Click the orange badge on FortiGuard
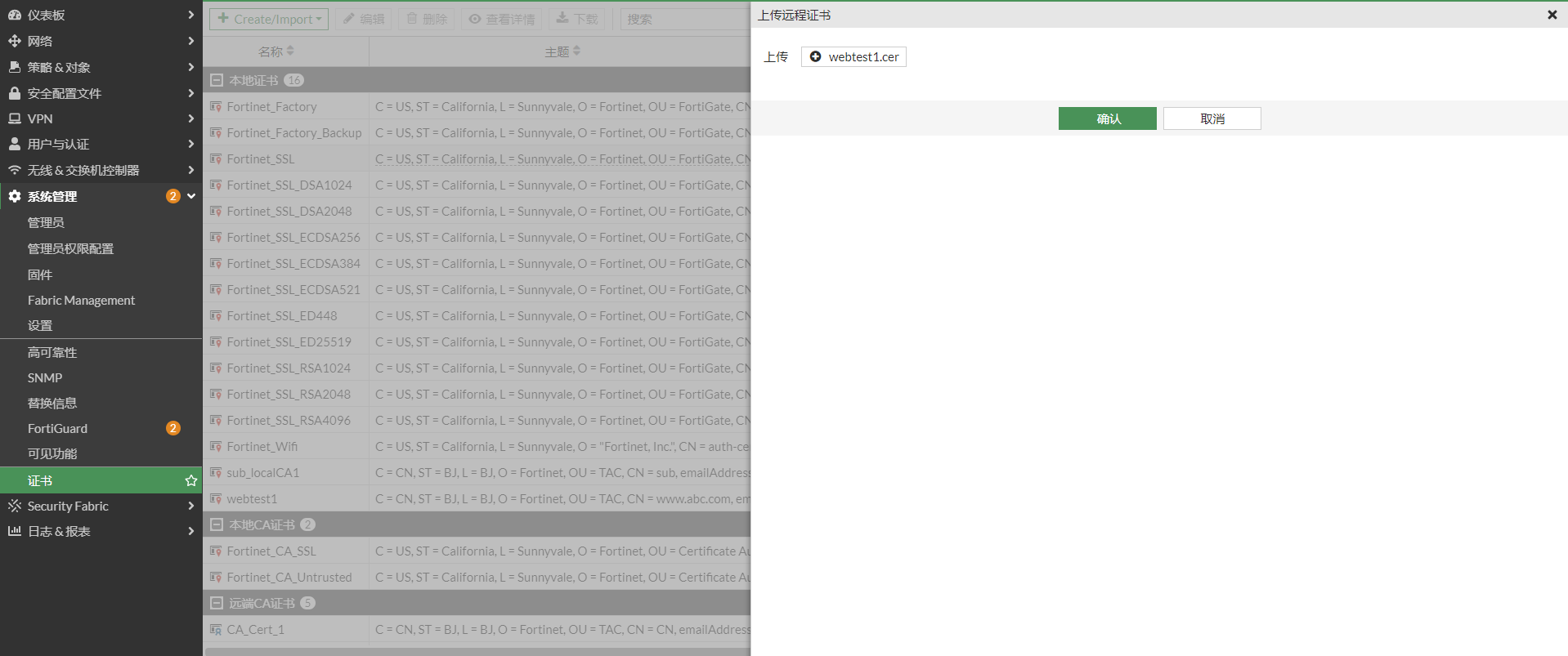The height and width of the screenshot is (656, 1568). click(x=173, y=428)
